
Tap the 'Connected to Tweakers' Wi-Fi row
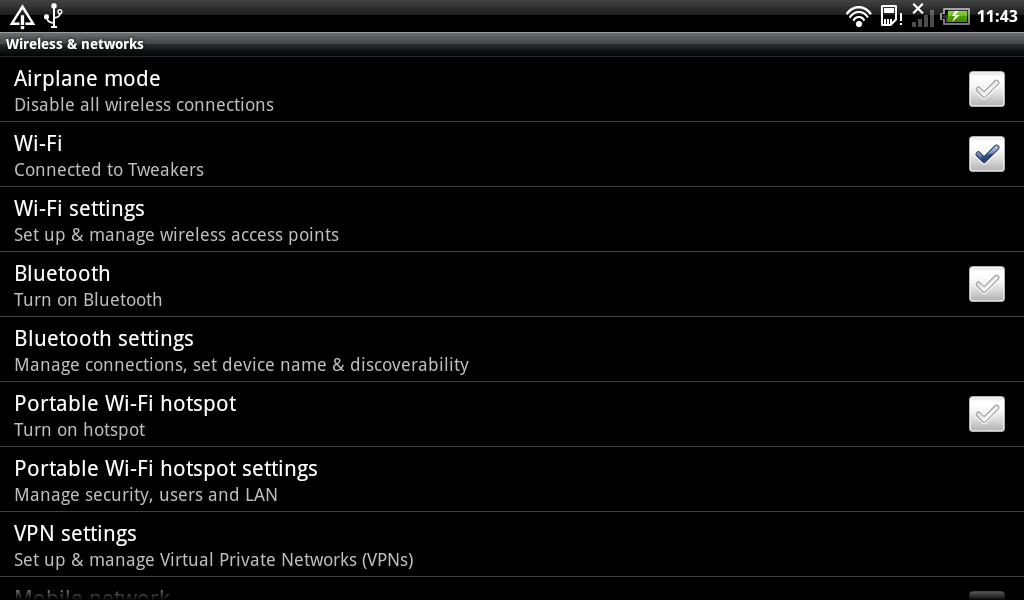109,170
